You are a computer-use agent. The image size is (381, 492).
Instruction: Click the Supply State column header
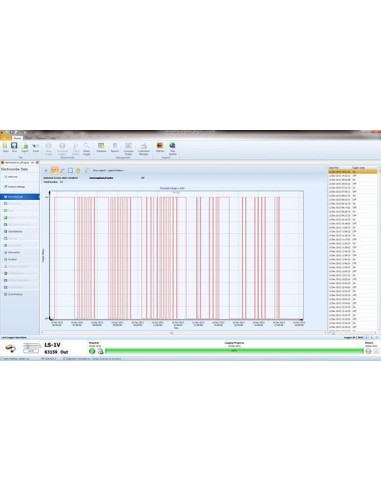coord(364,168)
